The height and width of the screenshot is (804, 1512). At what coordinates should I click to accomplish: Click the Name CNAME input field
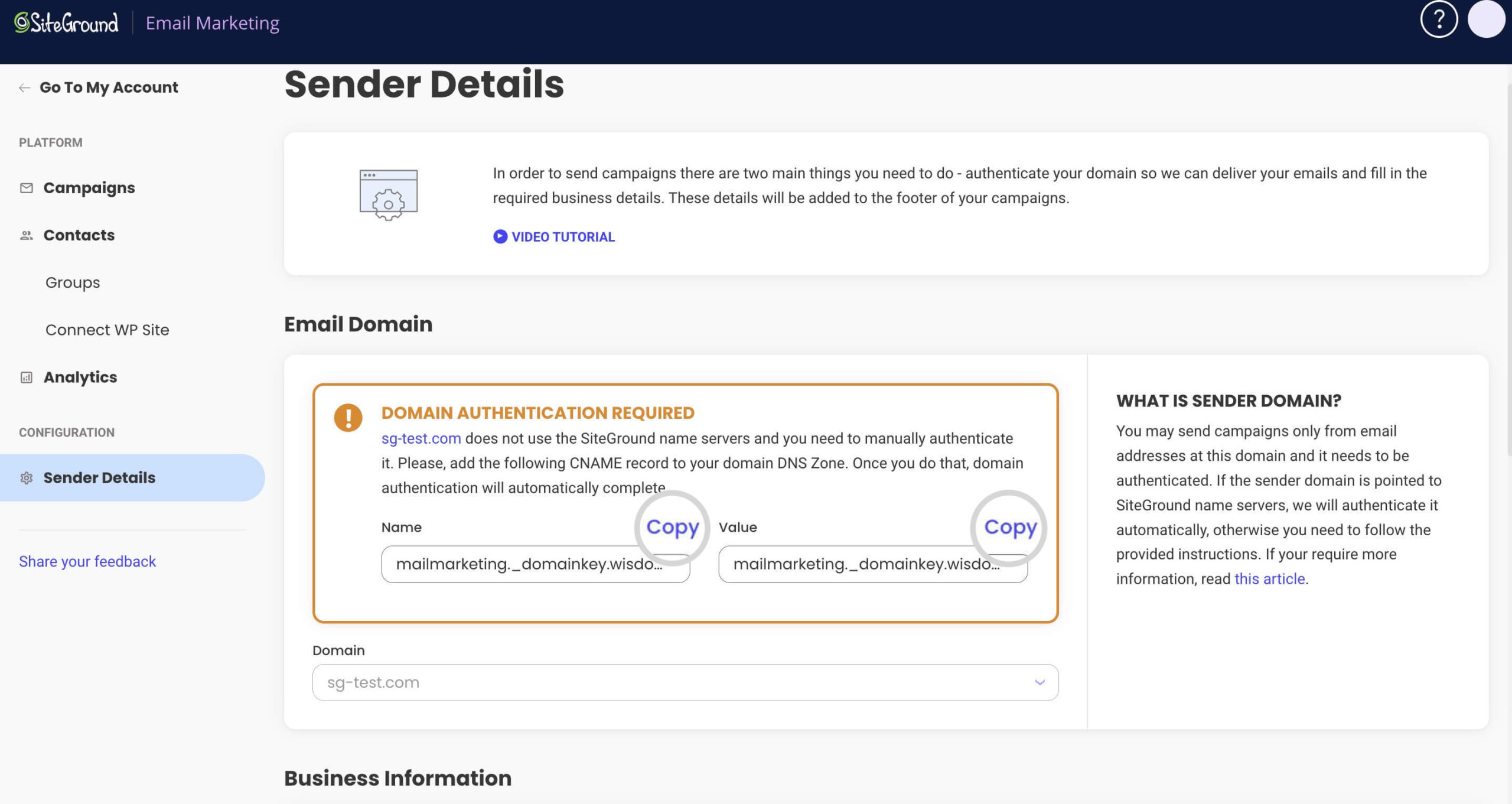pos(536,564)
